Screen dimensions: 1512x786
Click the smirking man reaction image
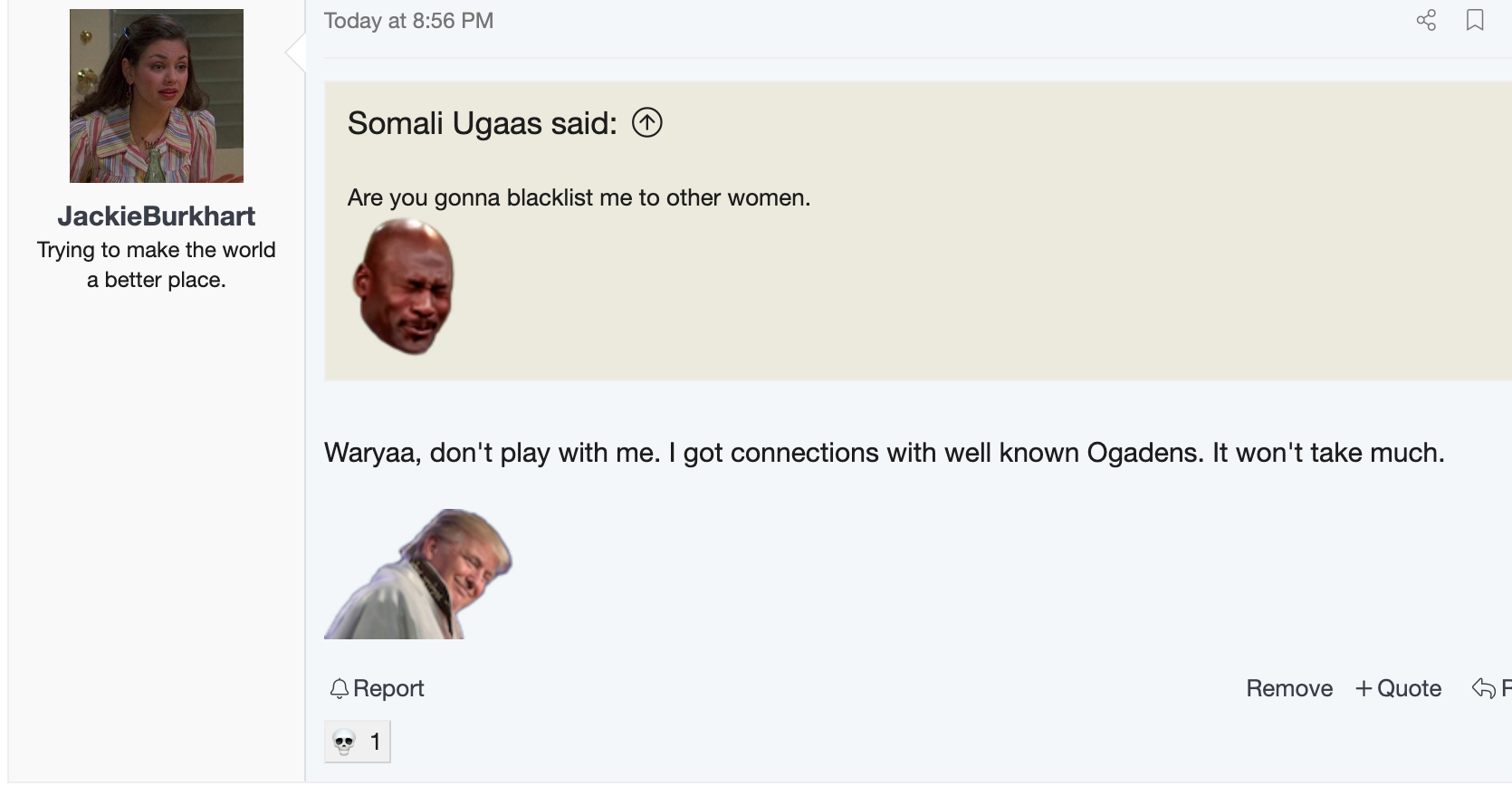coord(418,574)
